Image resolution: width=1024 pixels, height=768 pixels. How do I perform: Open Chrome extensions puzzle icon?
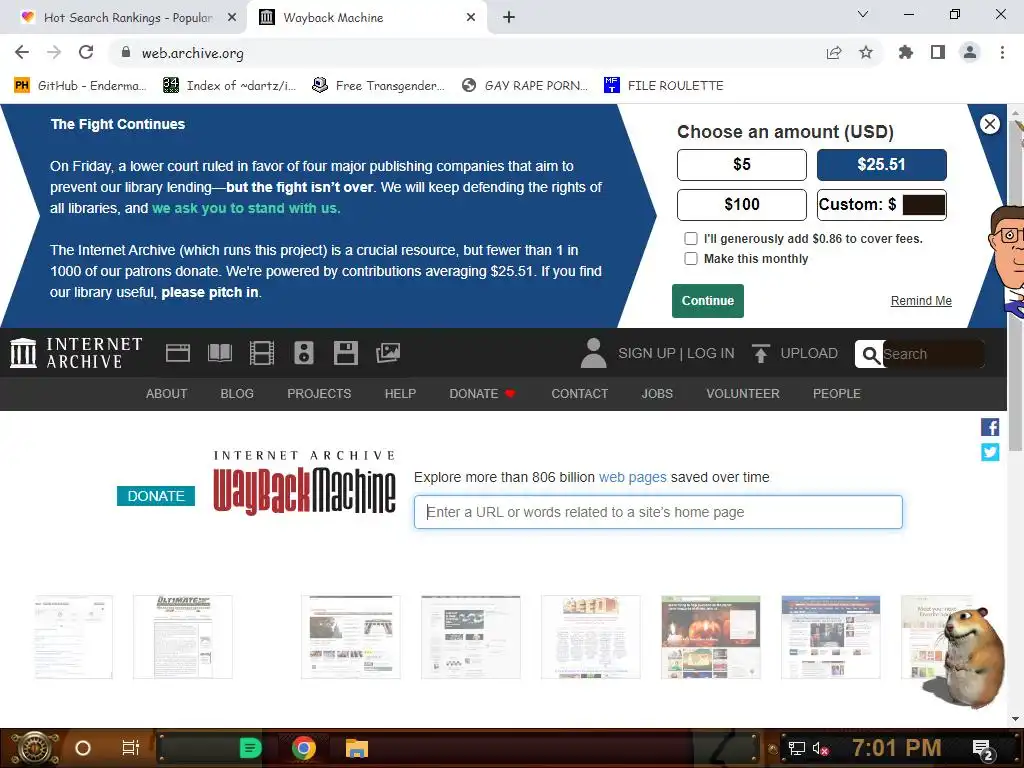tap(906, 52)
